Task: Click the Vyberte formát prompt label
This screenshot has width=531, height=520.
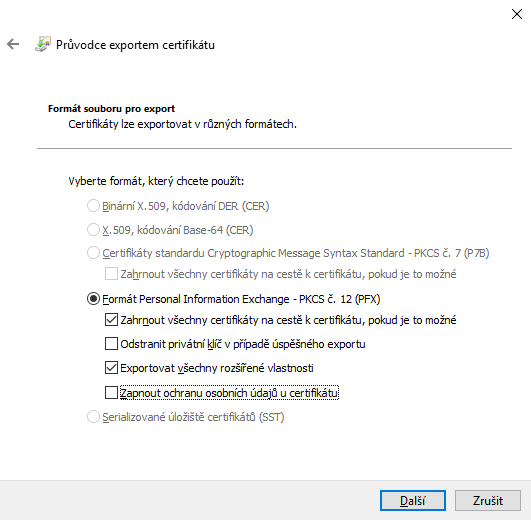Action: pos(156,181)
